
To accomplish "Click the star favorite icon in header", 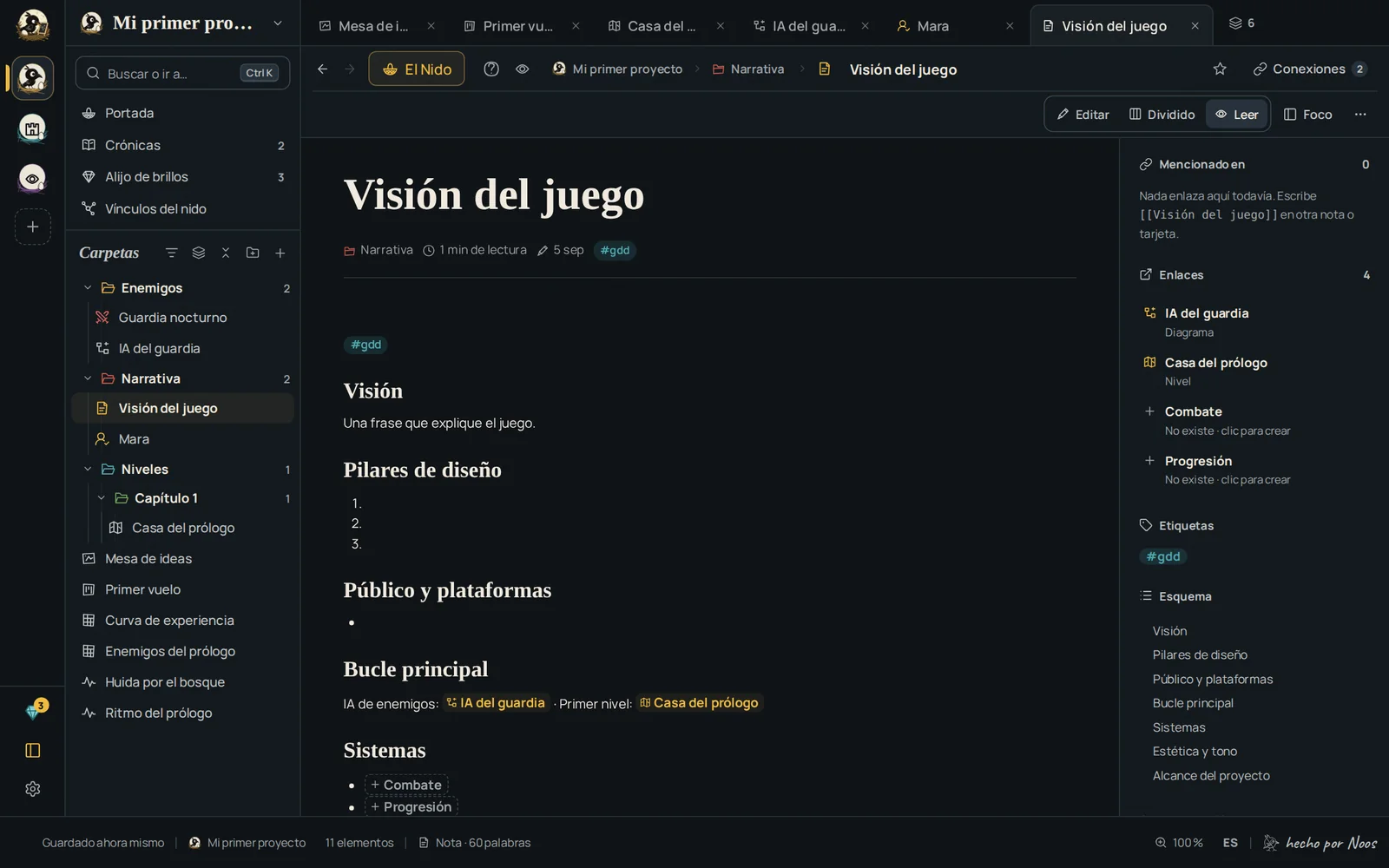I will click(1220, 69).
